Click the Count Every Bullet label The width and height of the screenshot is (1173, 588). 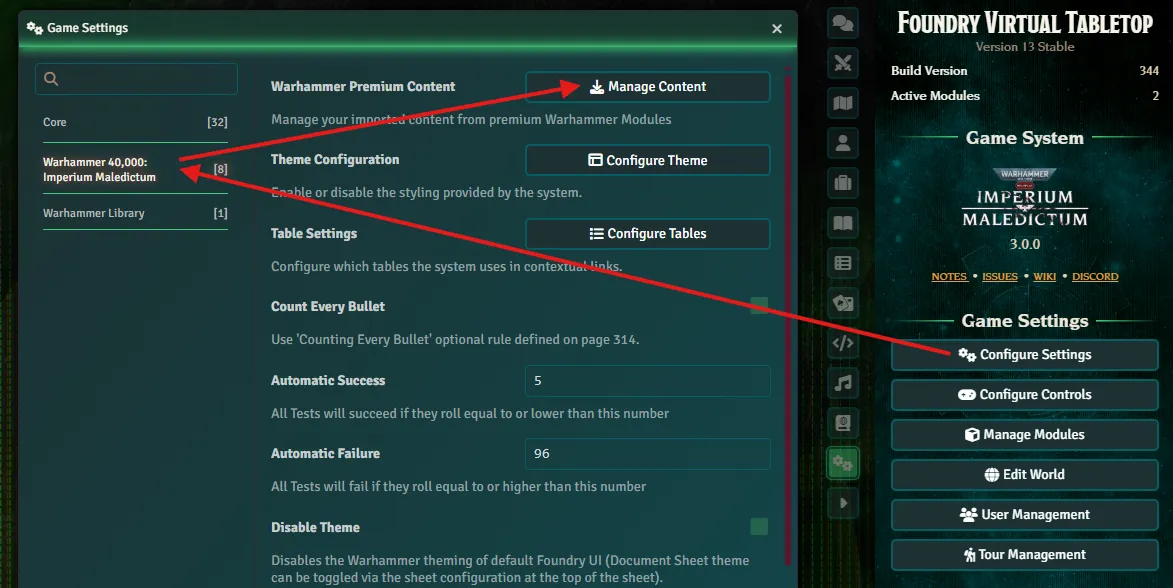328,307
